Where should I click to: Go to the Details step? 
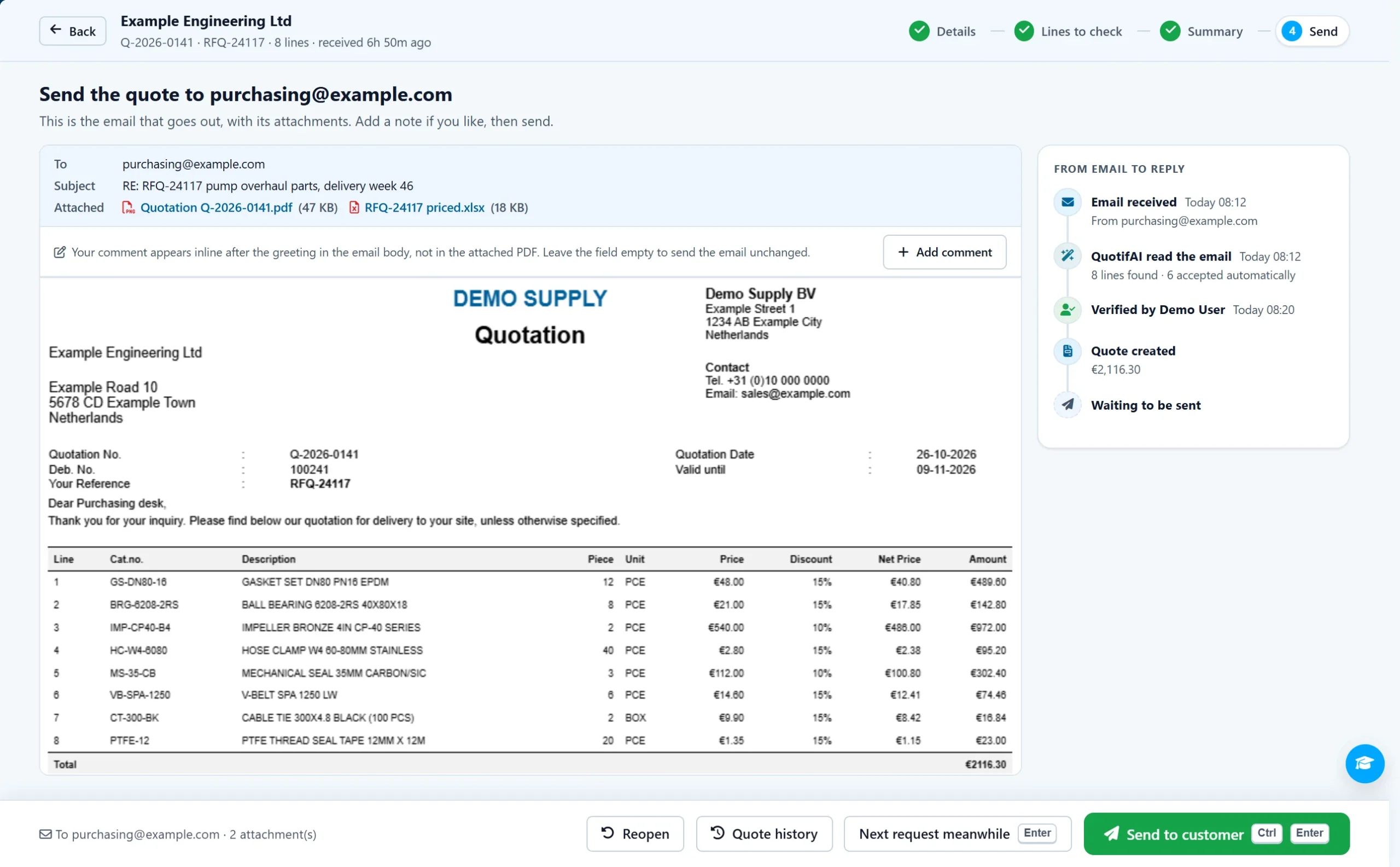click(x=942, y=31)
